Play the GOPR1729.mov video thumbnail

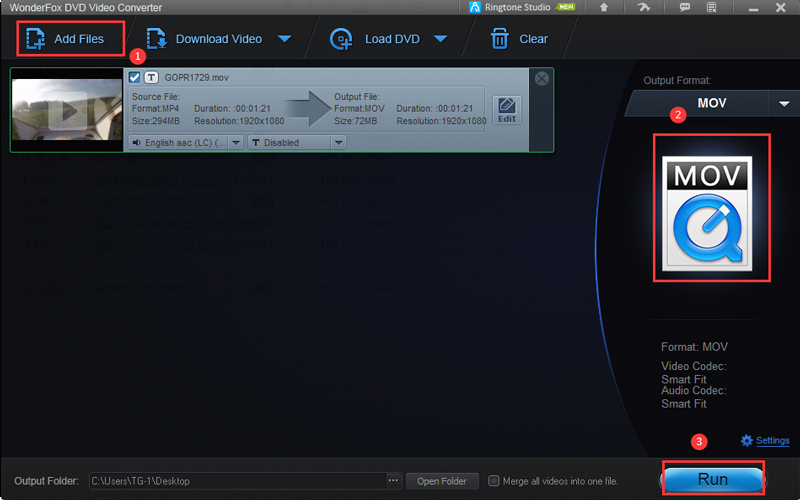point(65,110)
